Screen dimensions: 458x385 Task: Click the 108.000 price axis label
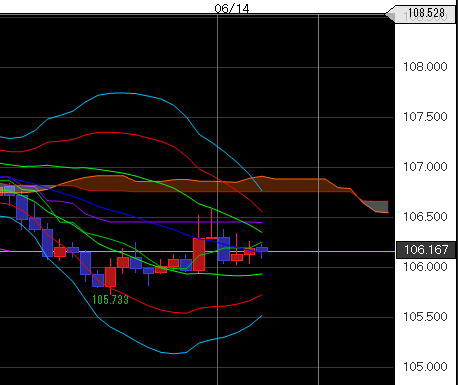coord(425,67)
